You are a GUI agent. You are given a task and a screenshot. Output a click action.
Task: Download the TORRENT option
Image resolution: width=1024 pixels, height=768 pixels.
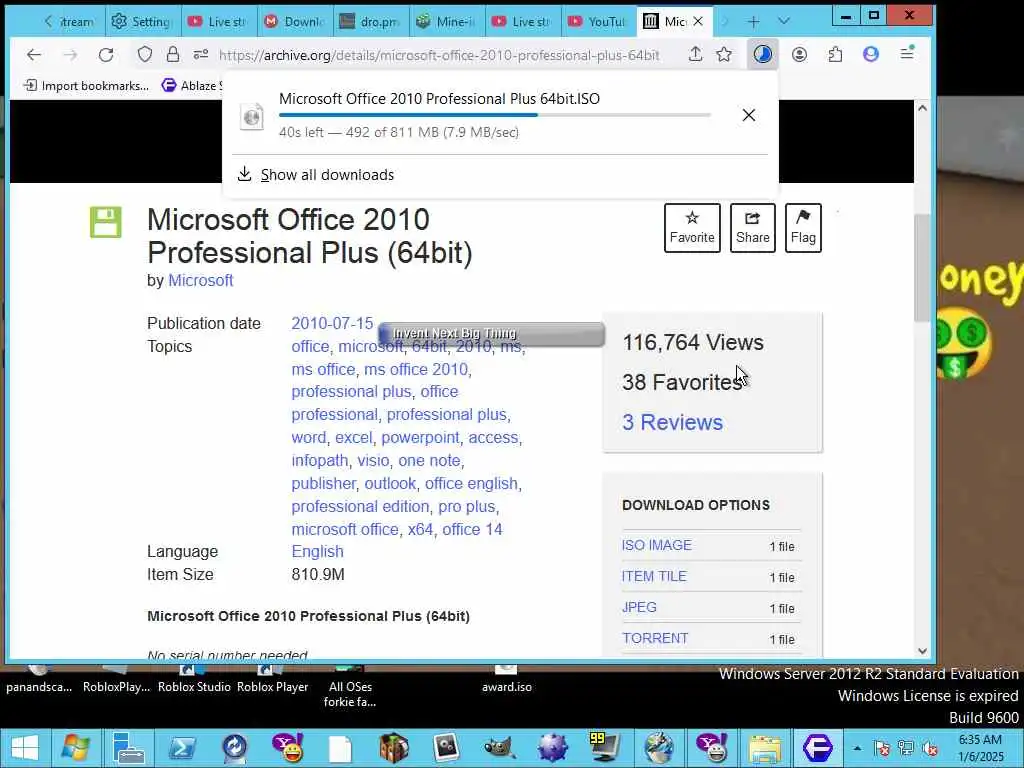tap(655, 638)
